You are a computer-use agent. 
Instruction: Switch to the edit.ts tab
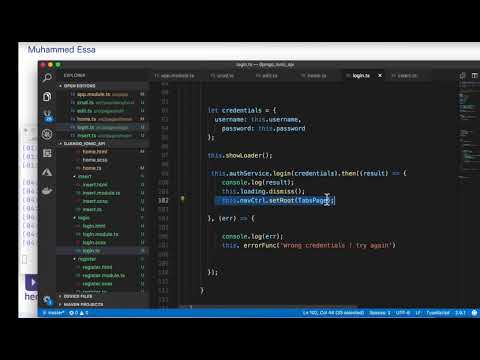pos(267,76)
